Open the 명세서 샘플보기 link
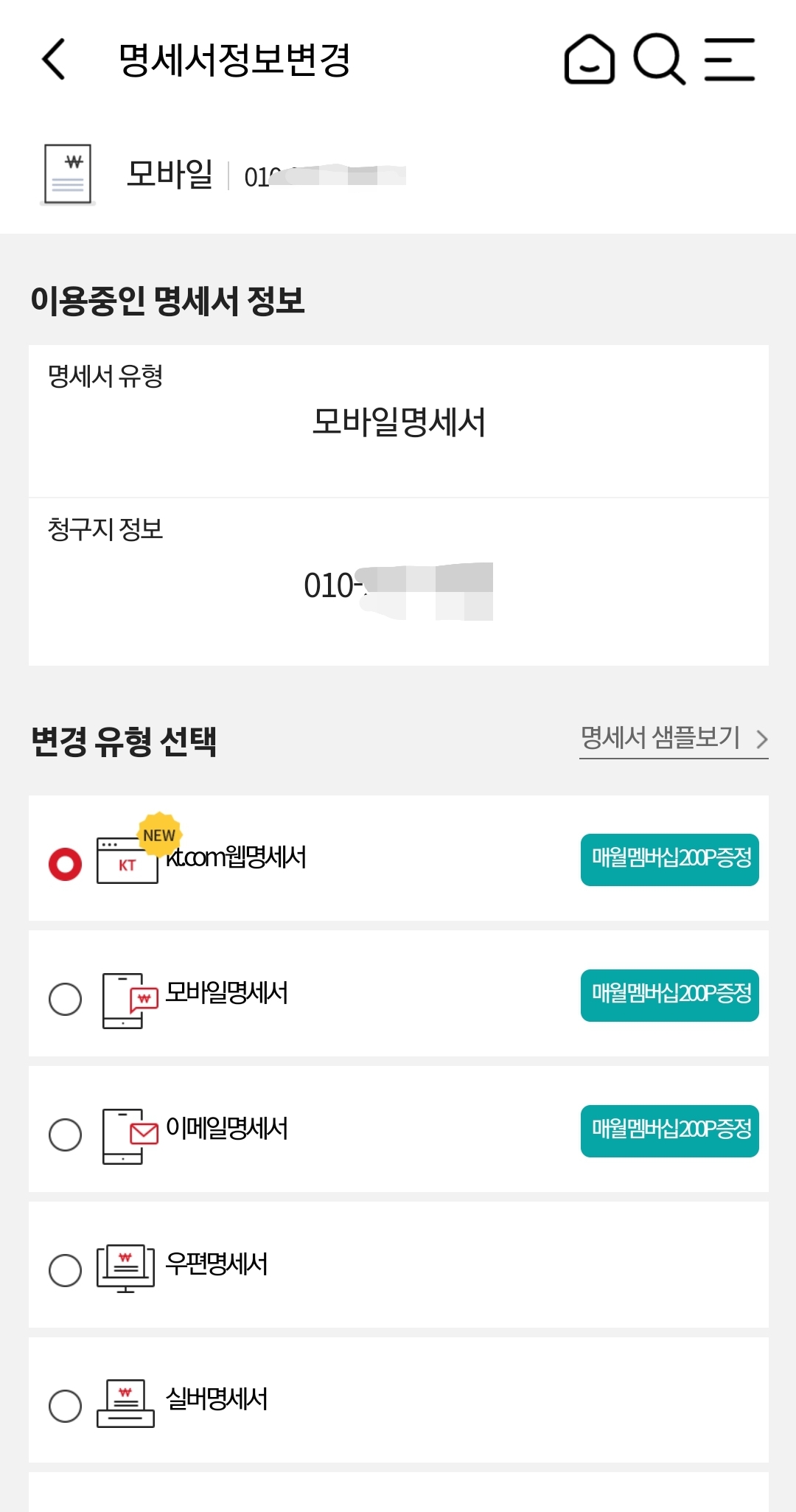The height and width of the screenshot is (1512, 796). [660, 738]
